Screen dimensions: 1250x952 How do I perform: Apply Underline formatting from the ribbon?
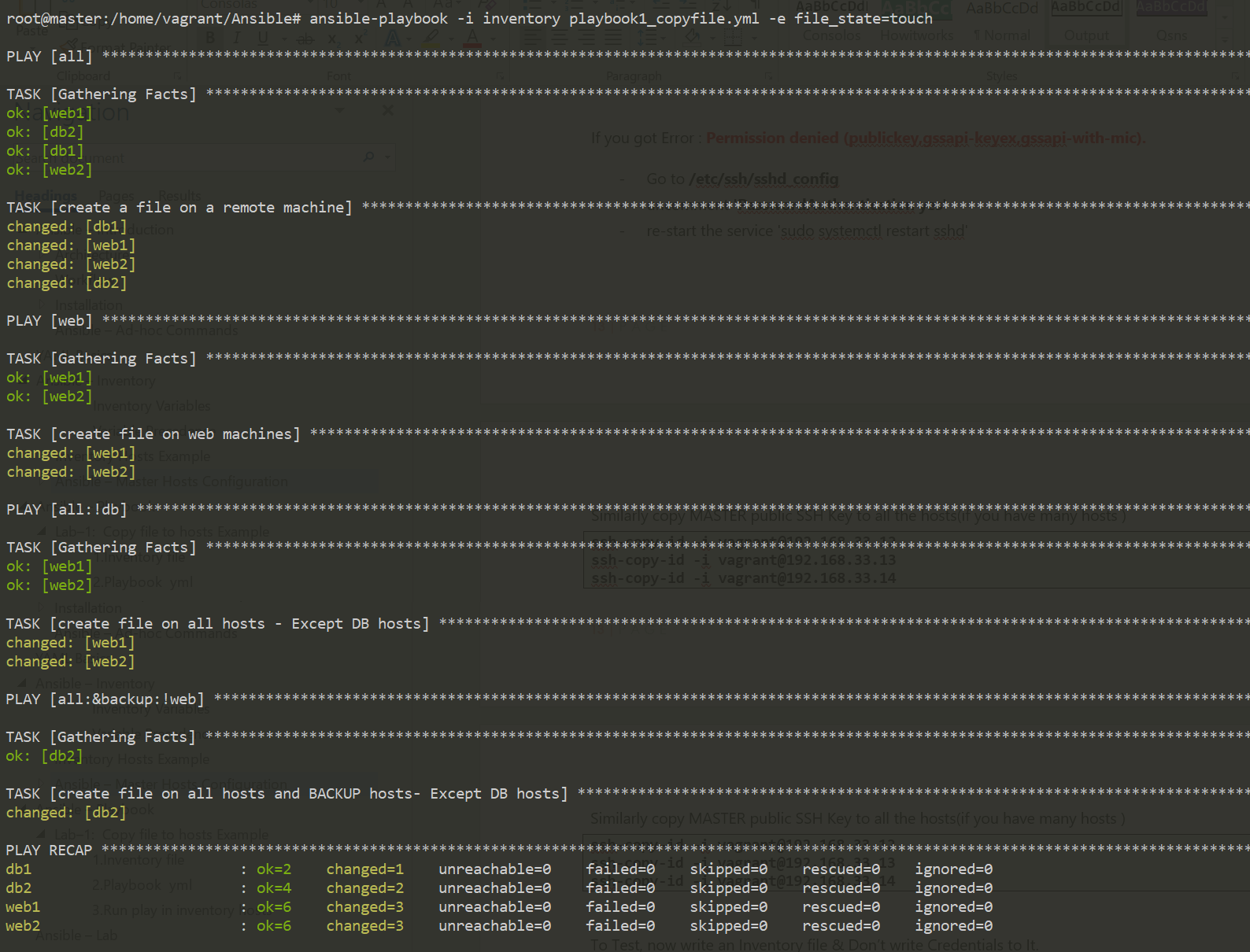pyautogui.click(x=262, y=39)
